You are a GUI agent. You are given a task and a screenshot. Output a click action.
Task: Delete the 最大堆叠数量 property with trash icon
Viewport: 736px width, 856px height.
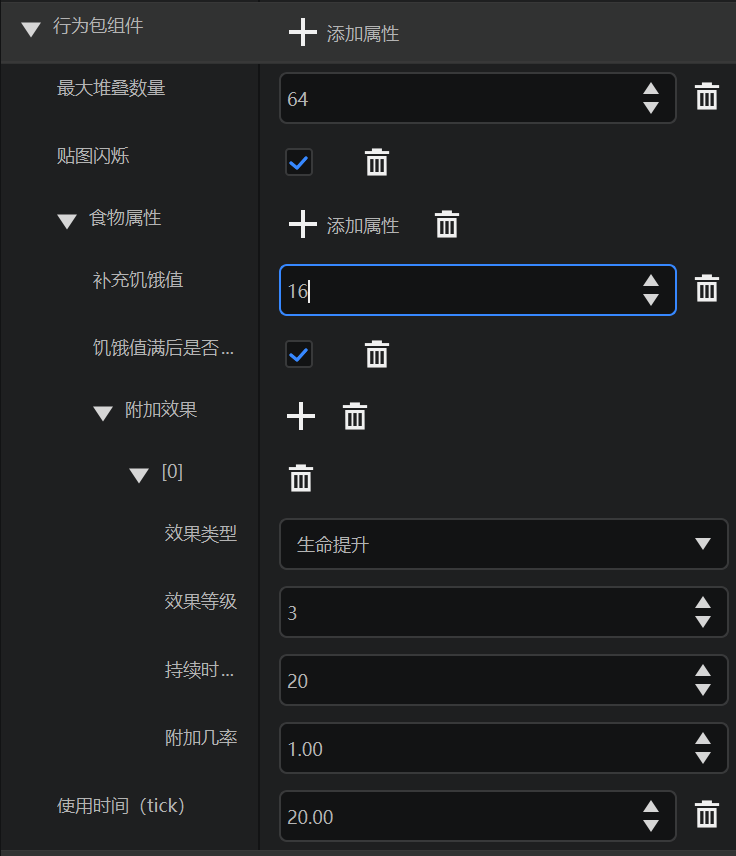click(x=707, y=97)
